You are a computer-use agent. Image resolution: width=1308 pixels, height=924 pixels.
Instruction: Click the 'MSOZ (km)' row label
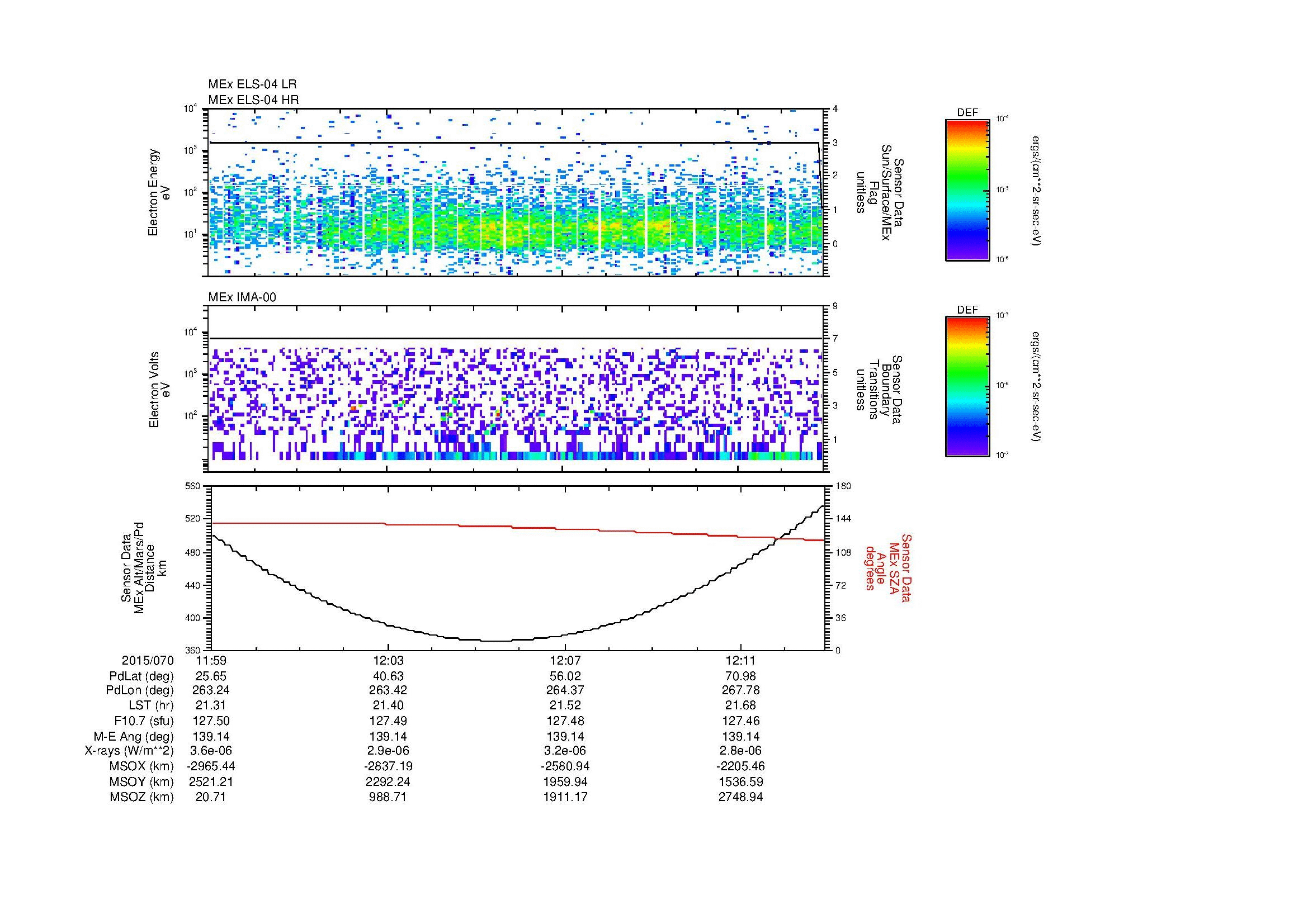[142, 797]
